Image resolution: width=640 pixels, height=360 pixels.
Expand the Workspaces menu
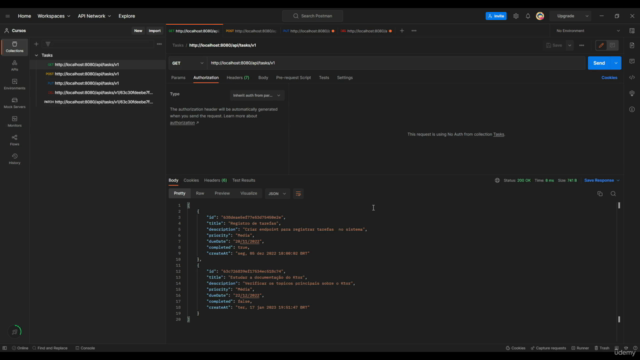[53, 16]
